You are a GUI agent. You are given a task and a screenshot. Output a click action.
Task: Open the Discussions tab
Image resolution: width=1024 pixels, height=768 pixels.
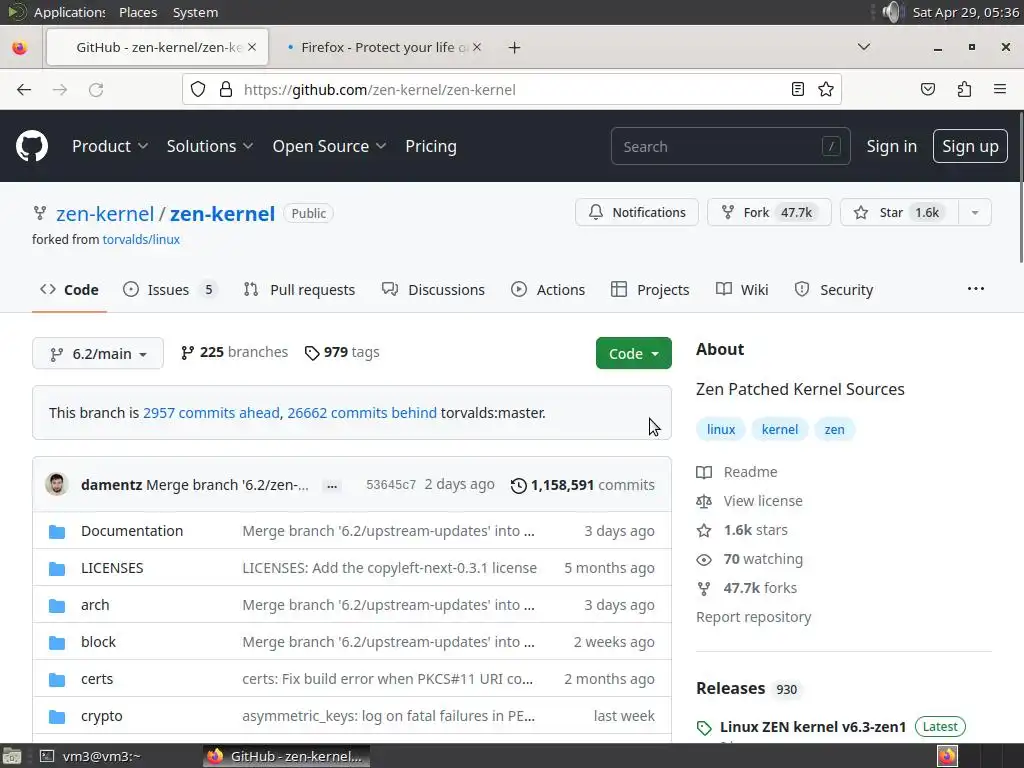coord(433,289)
